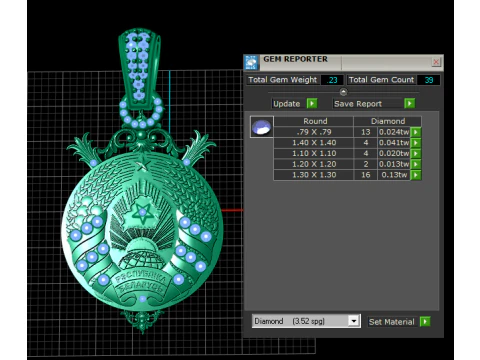Click green arrow on .79 X .79 row

(x=416, y=132)
